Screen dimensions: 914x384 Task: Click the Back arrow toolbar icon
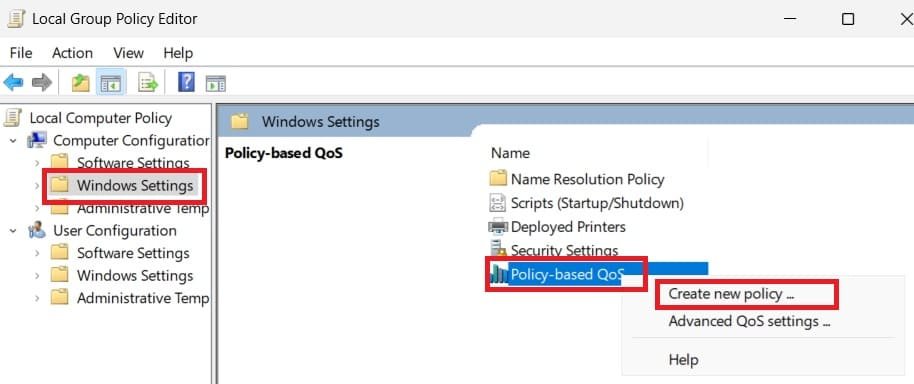click(x=13, y=83)
